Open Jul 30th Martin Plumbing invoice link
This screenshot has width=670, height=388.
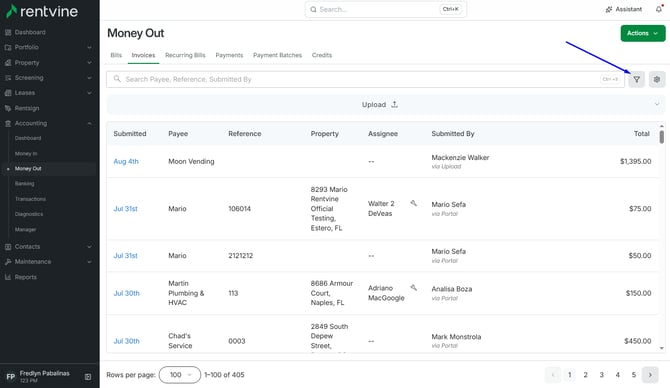pos(126,293)
